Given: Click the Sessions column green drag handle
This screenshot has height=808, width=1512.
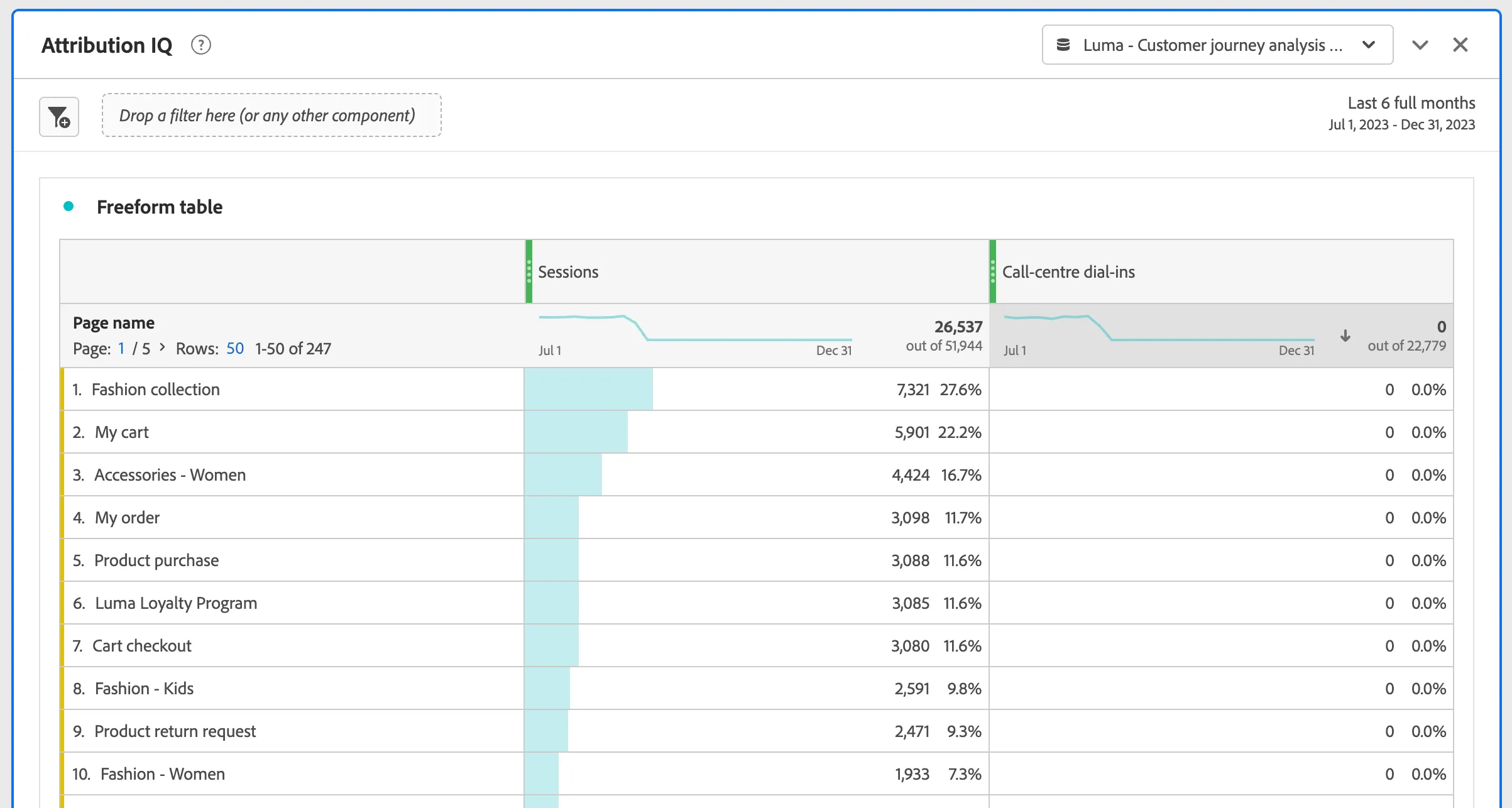Looking at the screenshot, I should click(x=529, y=272).
